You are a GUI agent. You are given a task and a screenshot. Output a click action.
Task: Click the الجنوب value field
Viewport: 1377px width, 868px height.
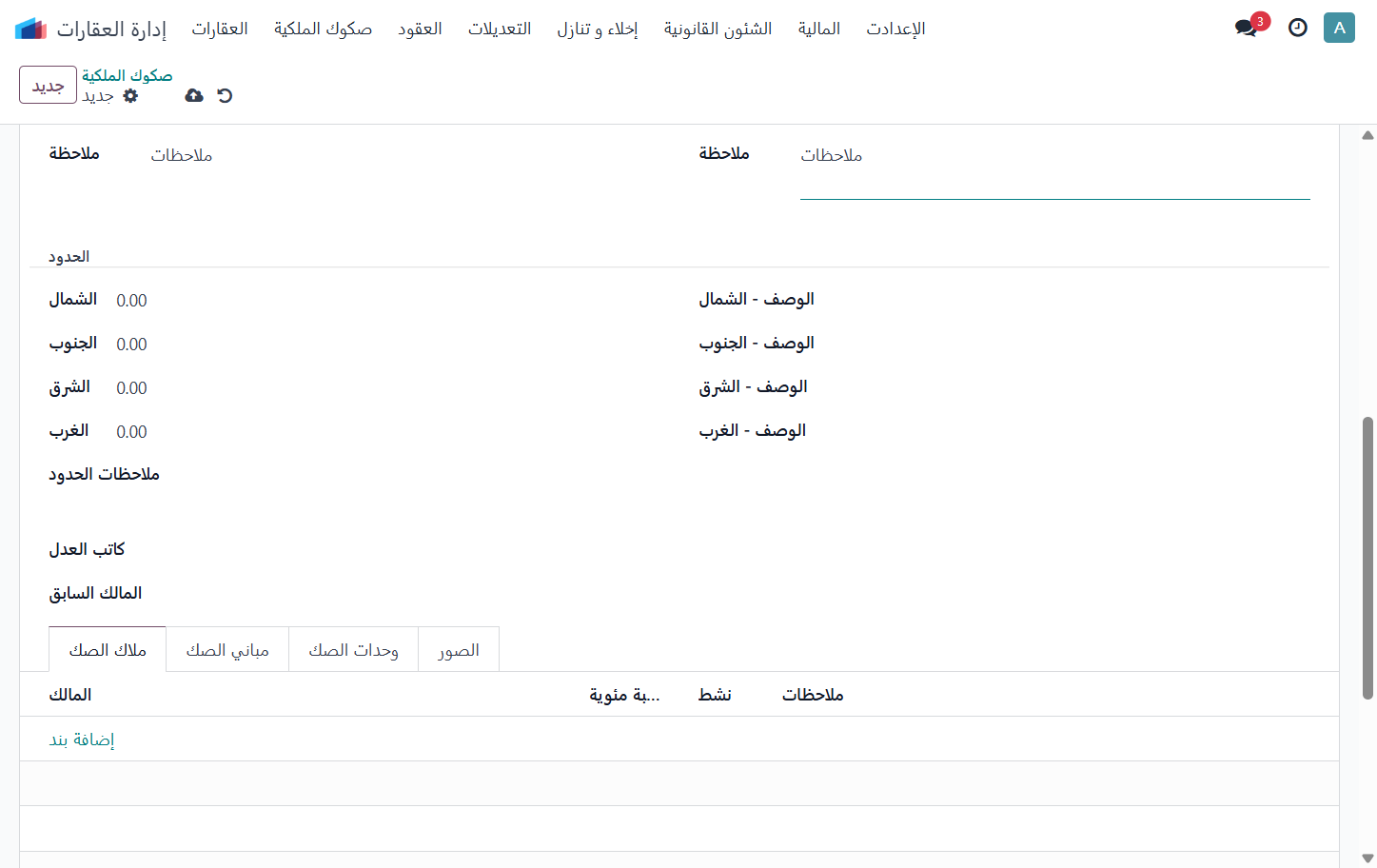tap(388, 345)
